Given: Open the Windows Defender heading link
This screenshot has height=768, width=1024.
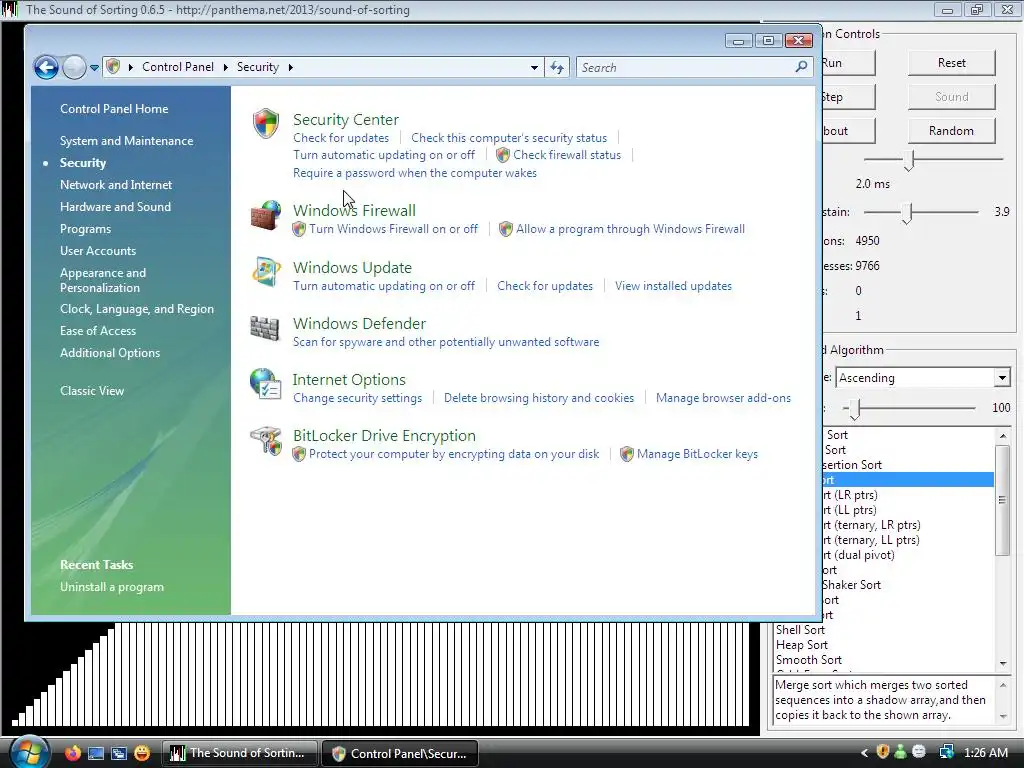Looking at the screenshot, I should (359, 323).
